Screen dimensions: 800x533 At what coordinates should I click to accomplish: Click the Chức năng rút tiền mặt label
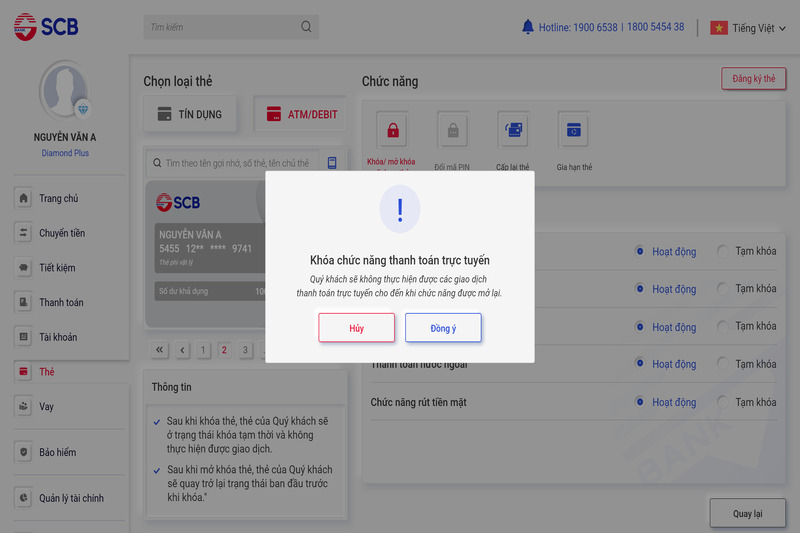click(x=418, y=402)
